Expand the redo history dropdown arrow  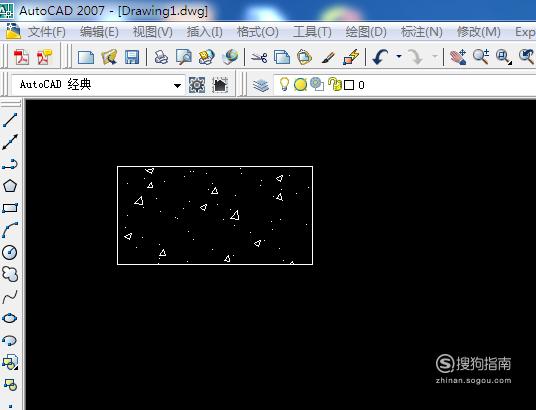tap(435, 57)
